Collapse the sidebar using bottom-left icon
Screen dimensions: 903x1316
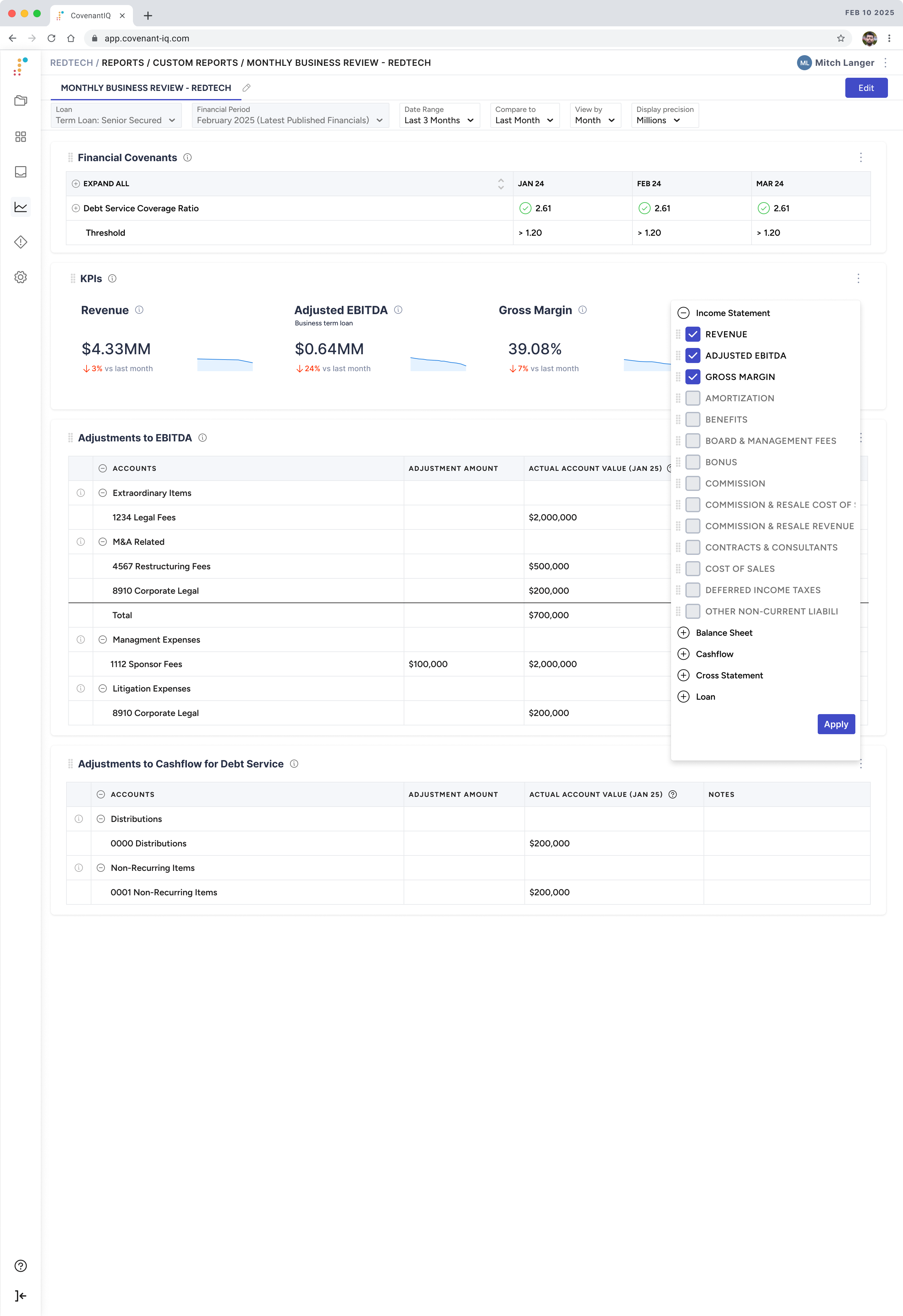click(x=20, y=1296)
